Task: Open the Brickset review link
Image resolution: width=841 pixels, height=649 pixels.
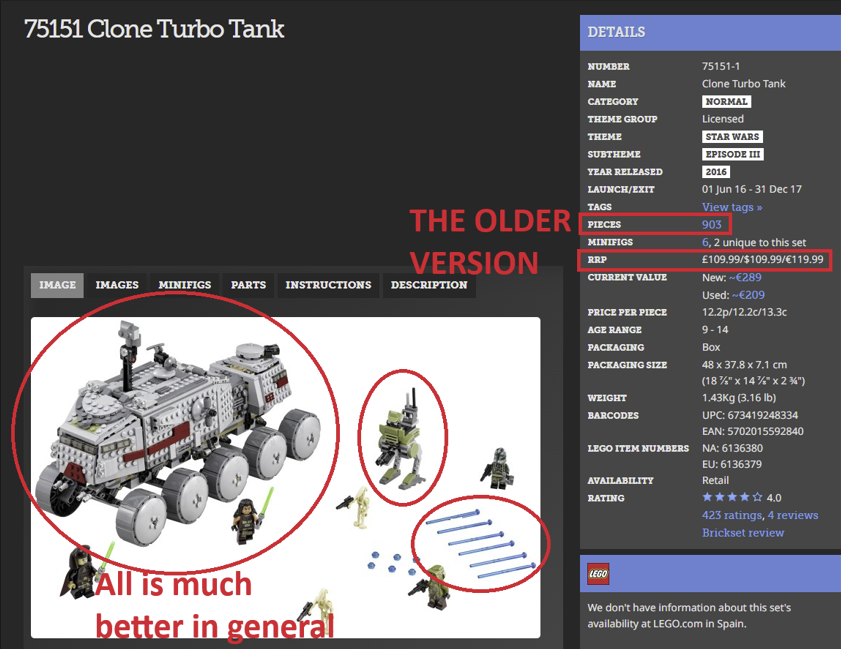Action: click(743, 533)
